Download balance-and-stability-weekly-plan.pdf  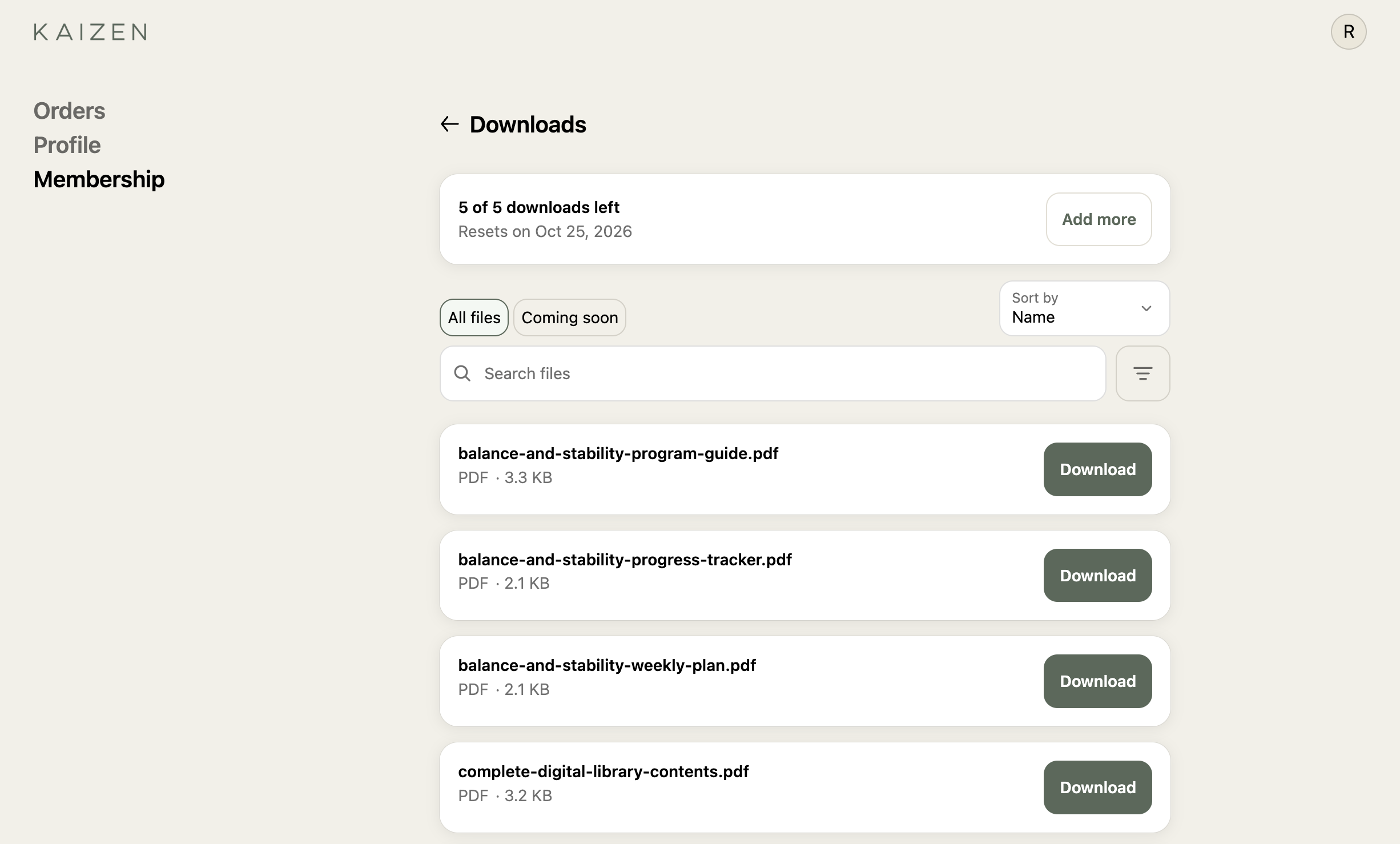(1097, 681)
